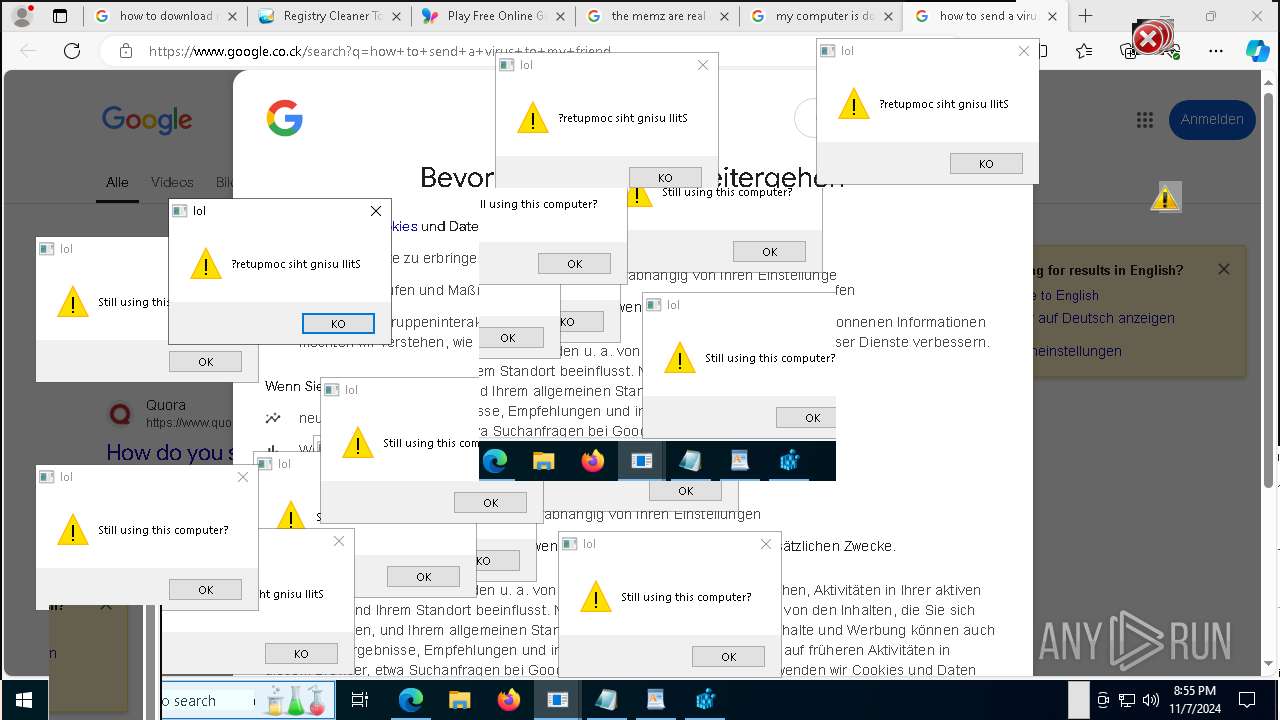Open the Favorites star icon
Screen dimensions: 1280x720
coord(1084,51)
